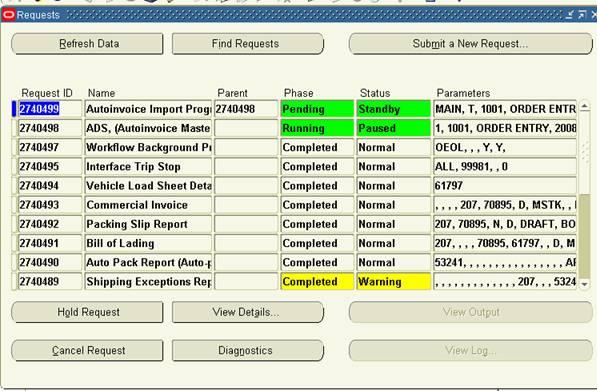
Task: Select Request ID 2740499 field
Action: click(50, 109)
